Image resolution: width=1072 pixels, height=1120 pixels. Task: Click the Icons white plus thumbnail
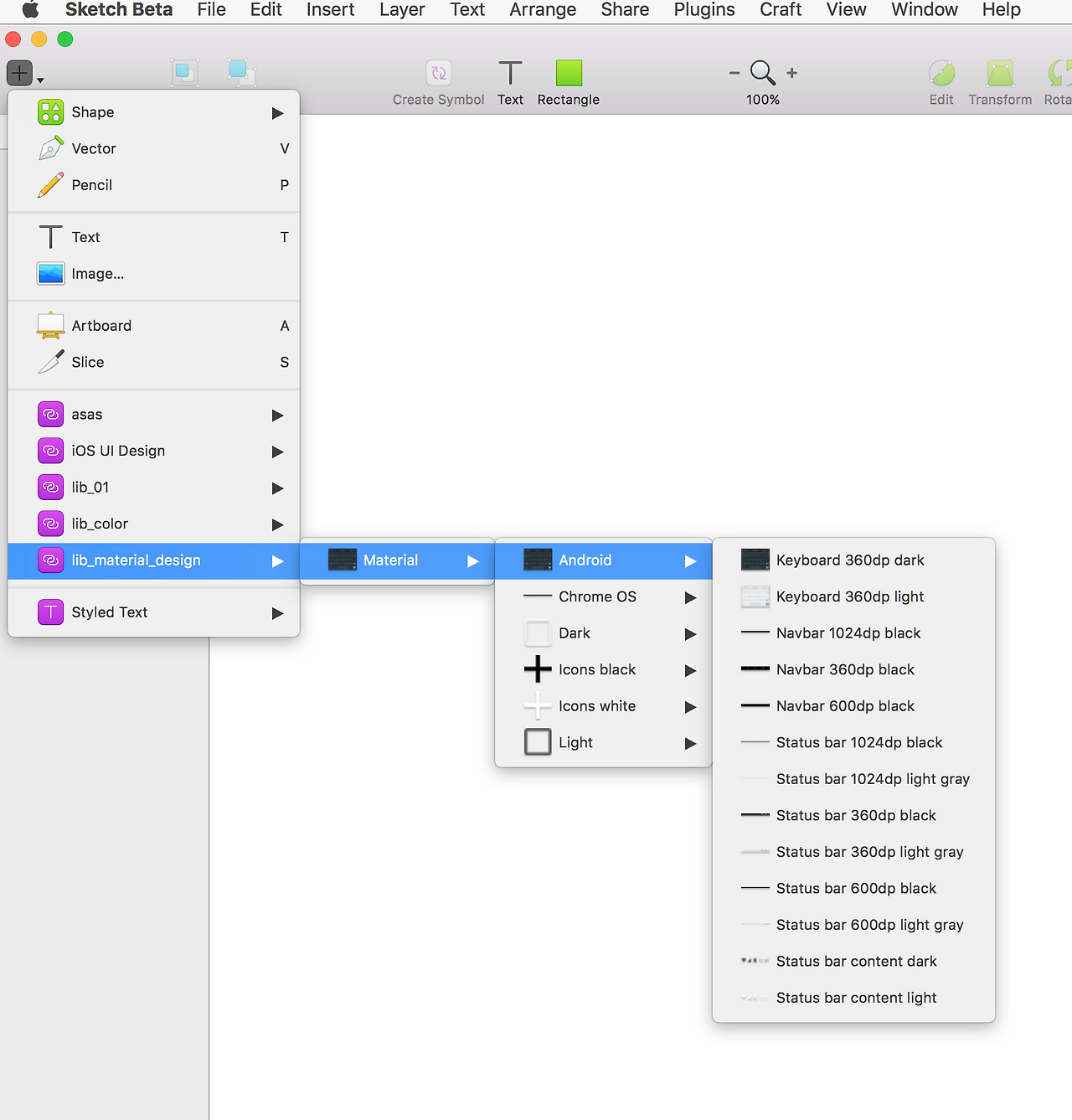coord(538,706)
